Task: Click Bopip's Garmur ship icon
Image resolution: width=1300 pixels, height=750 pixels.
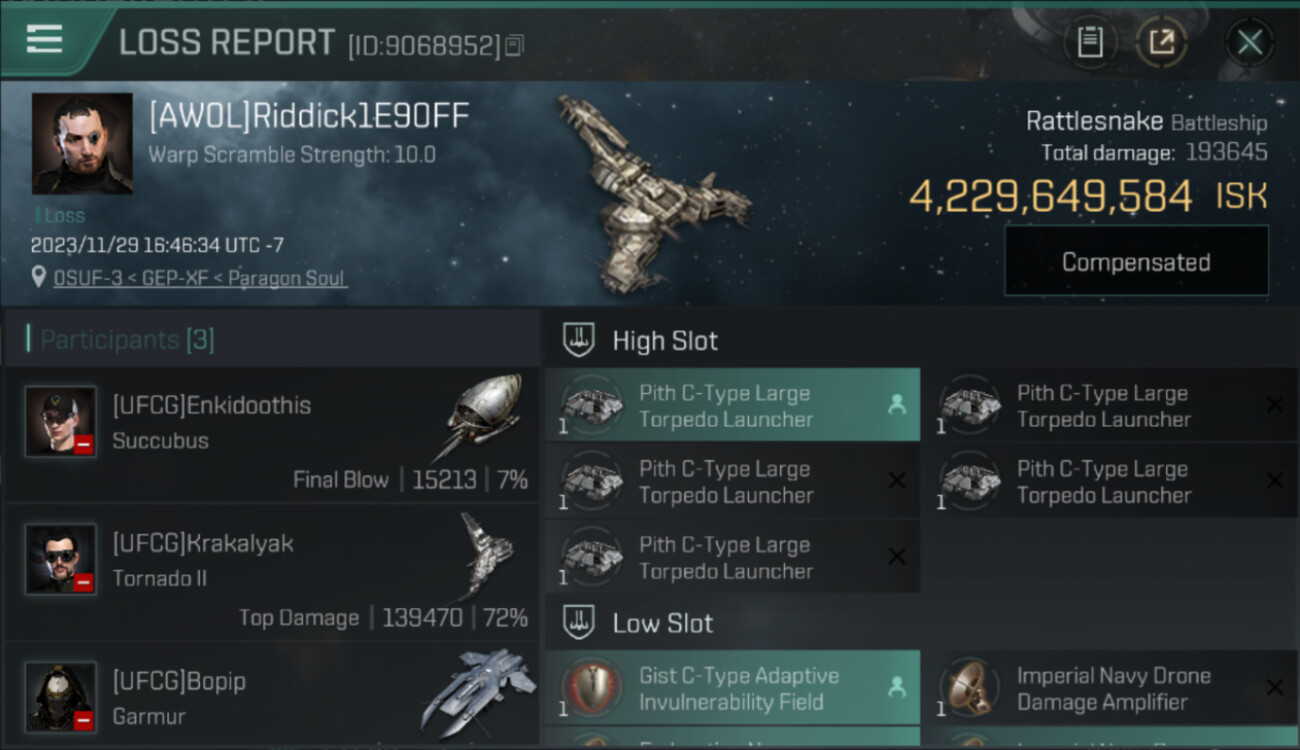Action: 473,693
